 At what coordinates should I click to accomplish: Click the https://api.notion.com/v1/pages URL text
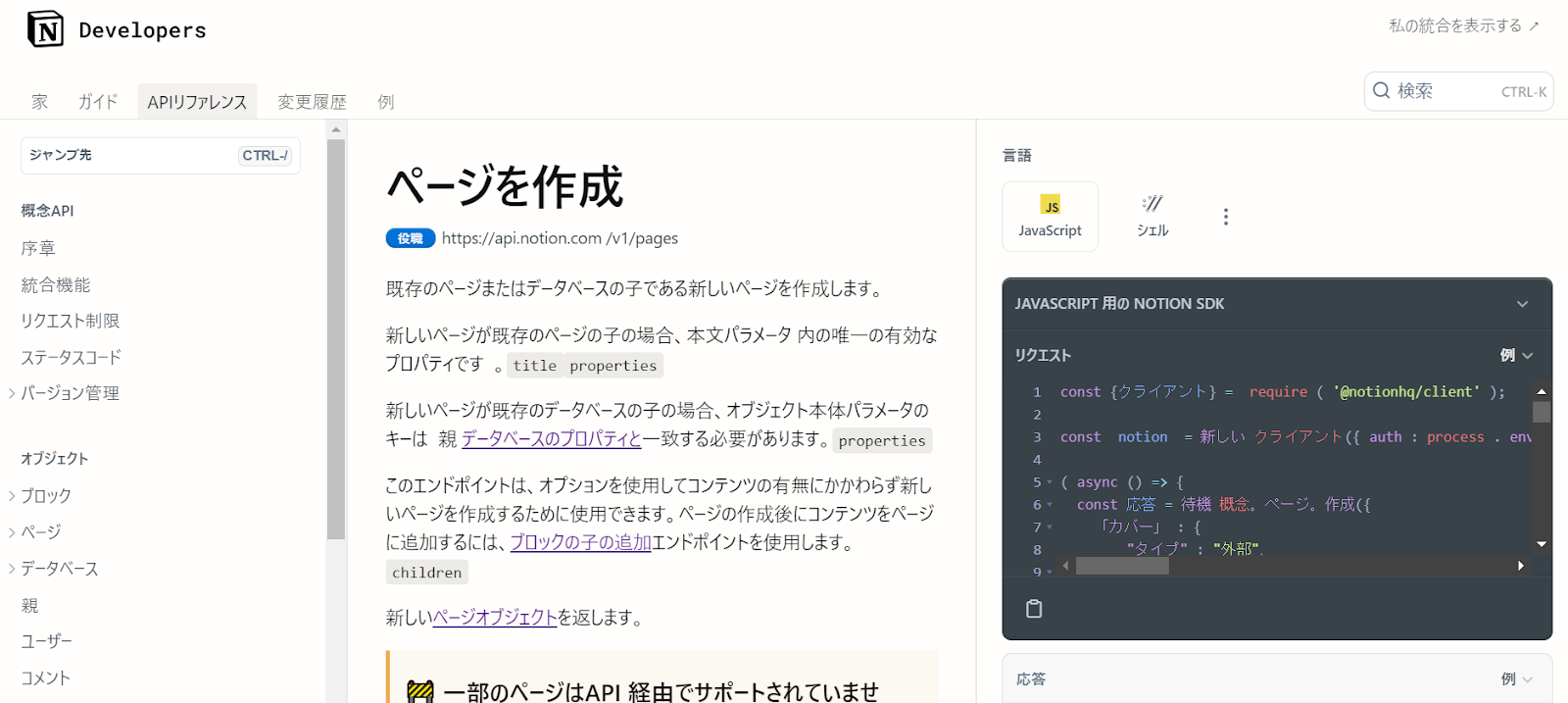coord(560,238)
